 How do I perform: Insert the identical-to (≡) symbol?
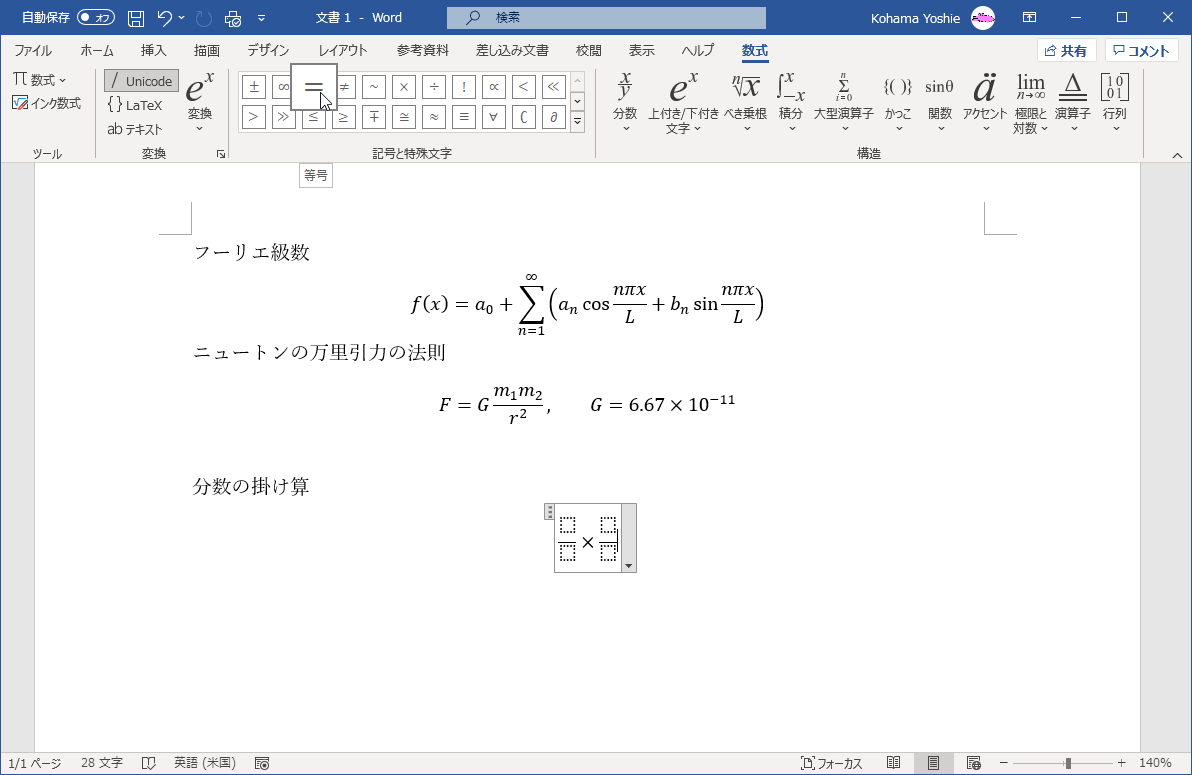[x=464, y=117]
